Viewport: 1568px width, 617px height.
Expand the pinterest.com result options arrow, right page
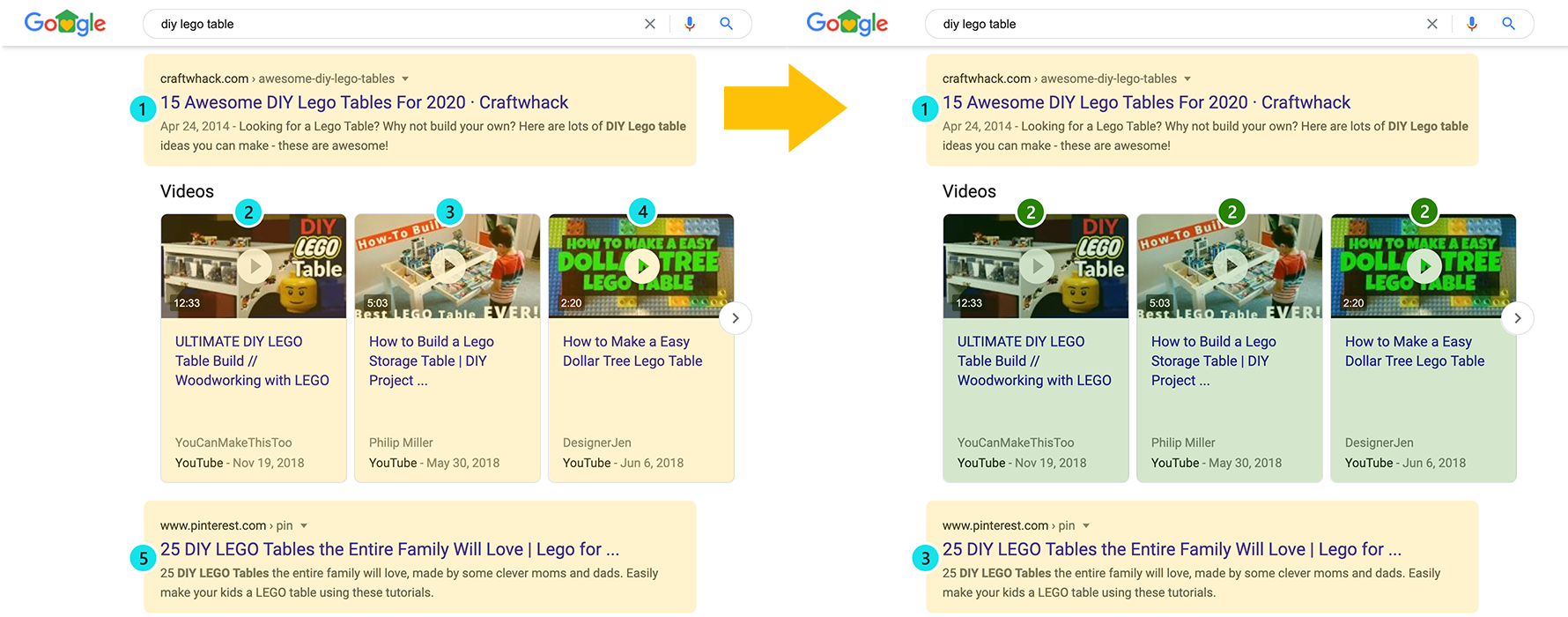1086,526
